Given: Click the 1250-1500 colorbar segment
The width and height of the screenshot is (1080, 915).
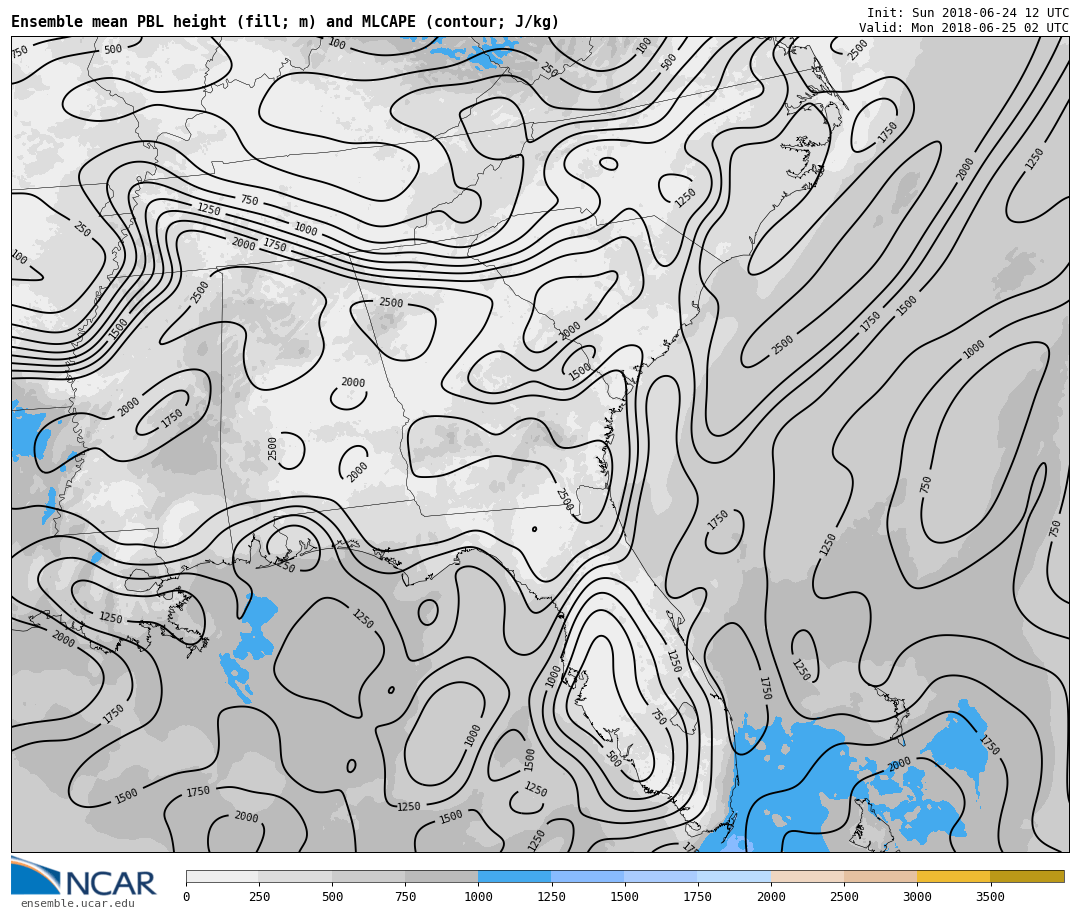Looking at the screenshot, I should pos(588,876).
